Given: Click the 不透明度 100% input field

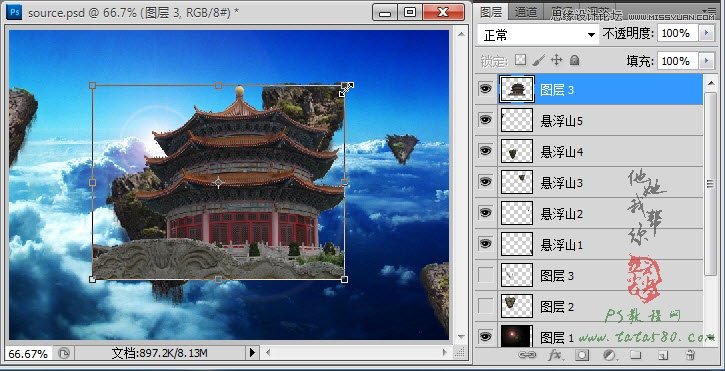Looking at the screenshot, I should coord(677,33).
